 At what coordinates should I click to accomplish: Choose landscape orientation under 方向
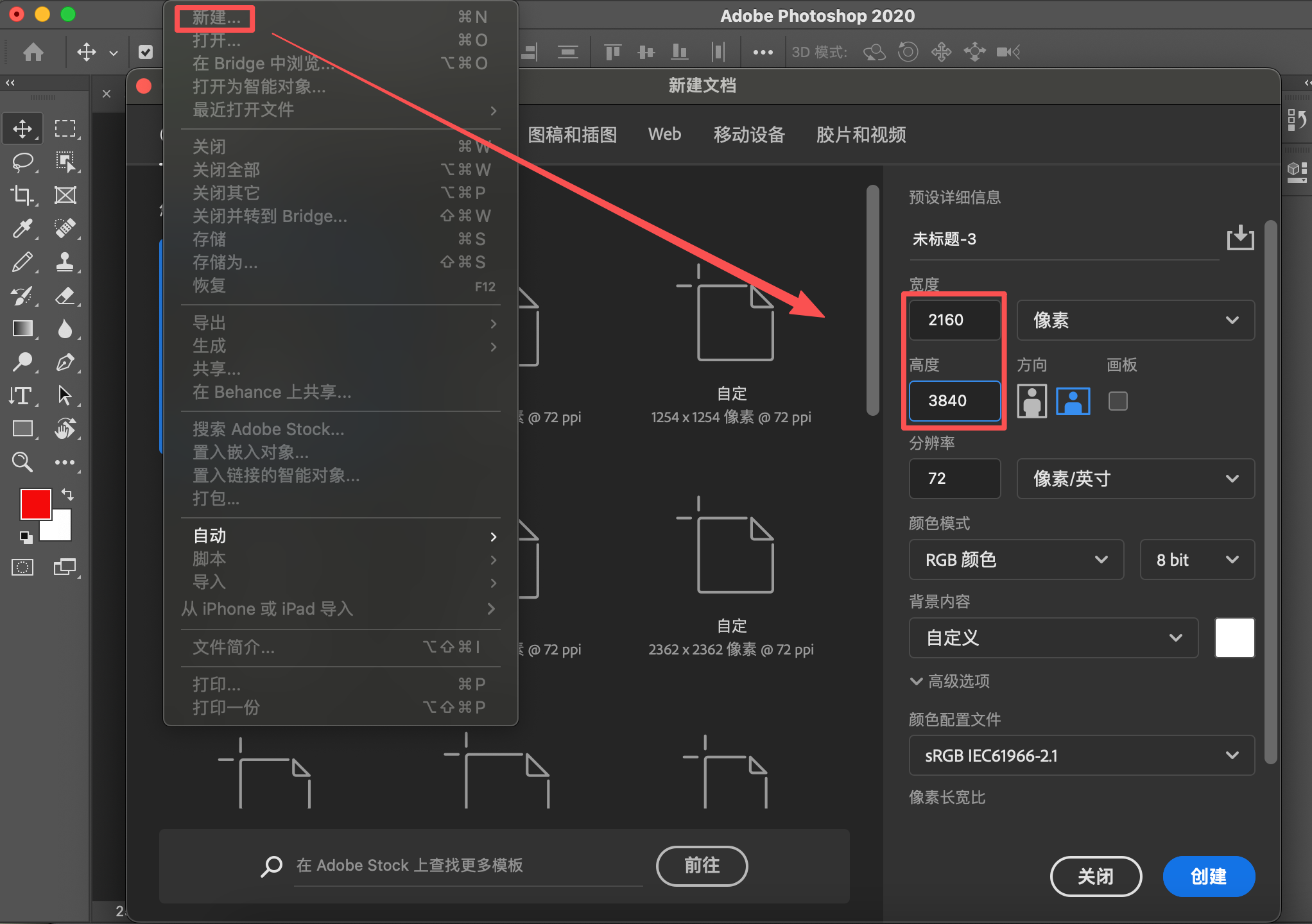[1073, 401]
